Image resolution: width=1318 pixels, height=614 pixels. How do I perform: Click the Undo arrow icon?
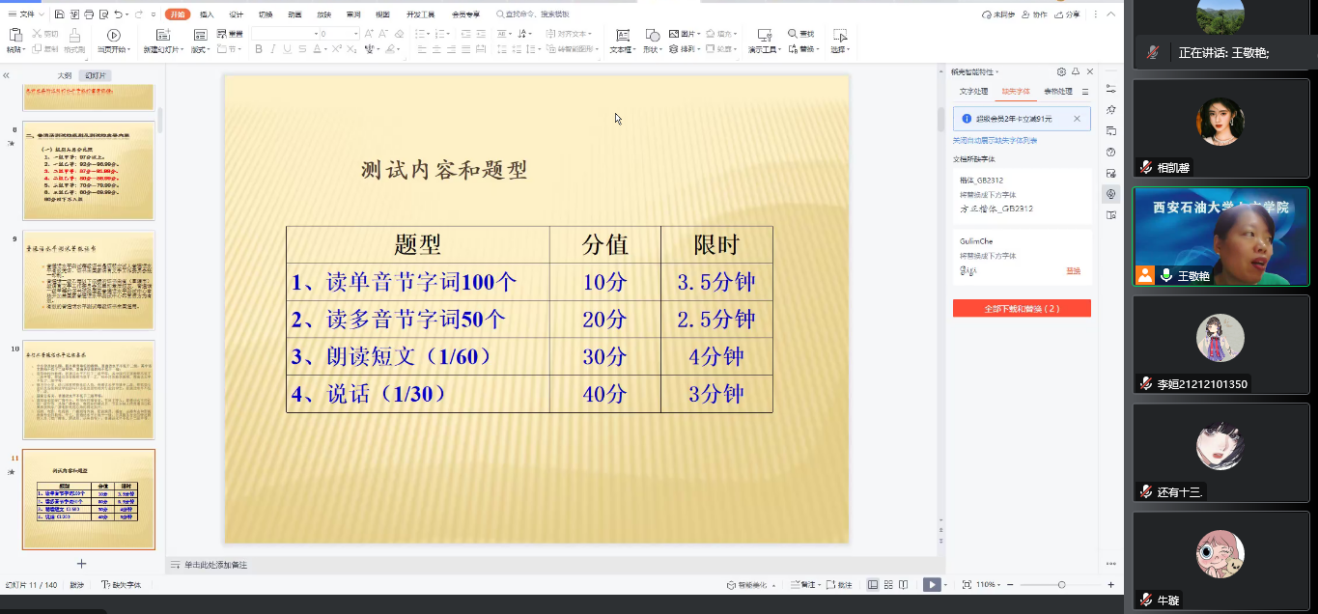tap(119, 15)
